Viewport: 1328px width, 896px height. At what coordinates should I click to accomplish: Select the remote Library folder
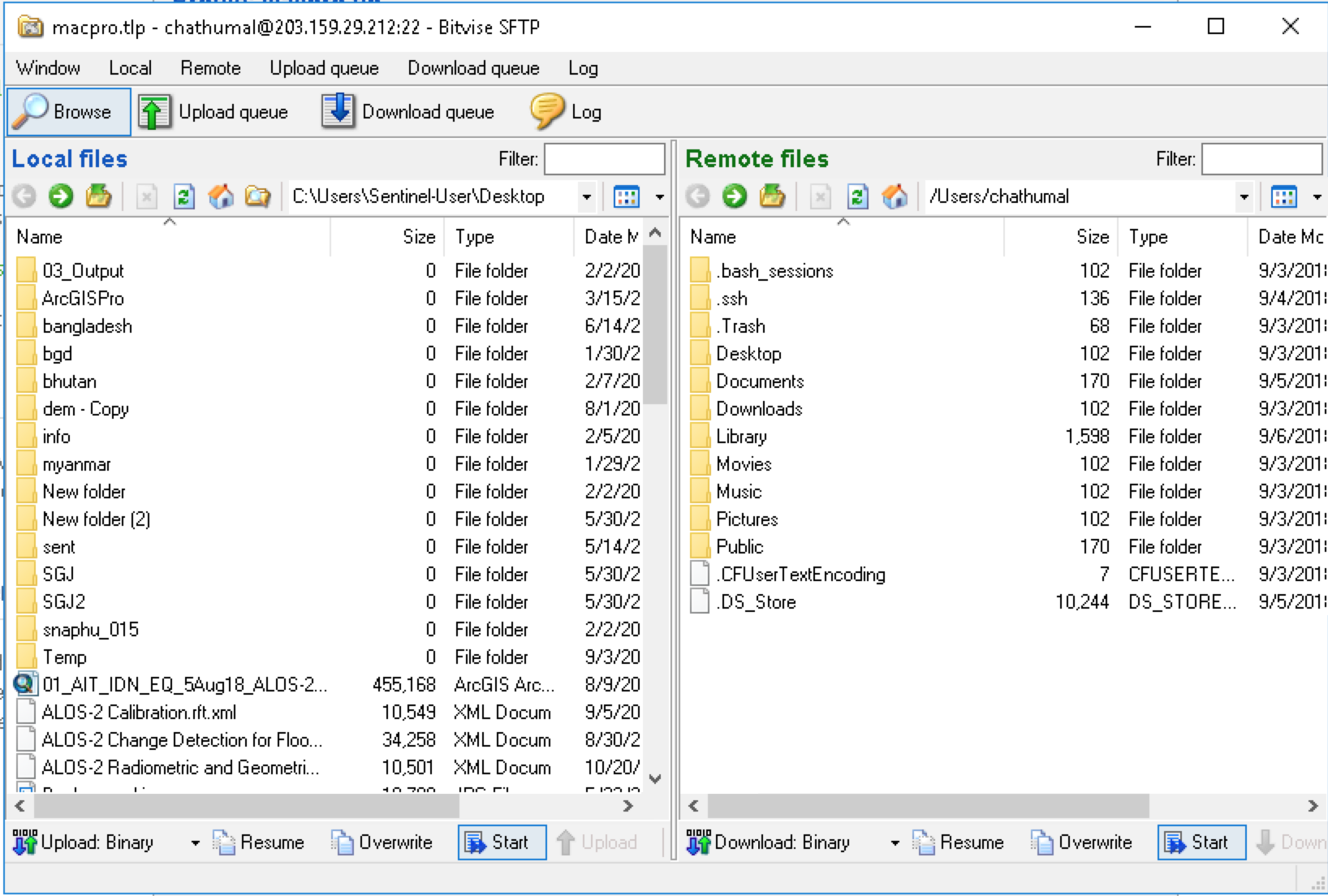[x=741, y=436]
